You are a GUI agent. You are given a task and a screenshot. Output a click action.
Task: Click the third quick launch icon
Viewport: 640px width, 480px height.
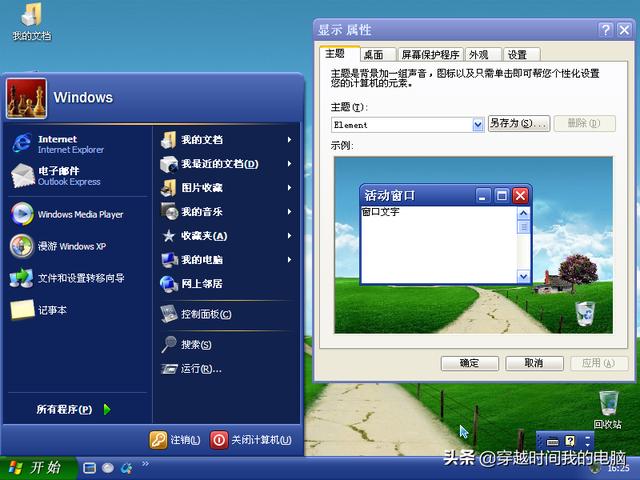coord(127,468)
